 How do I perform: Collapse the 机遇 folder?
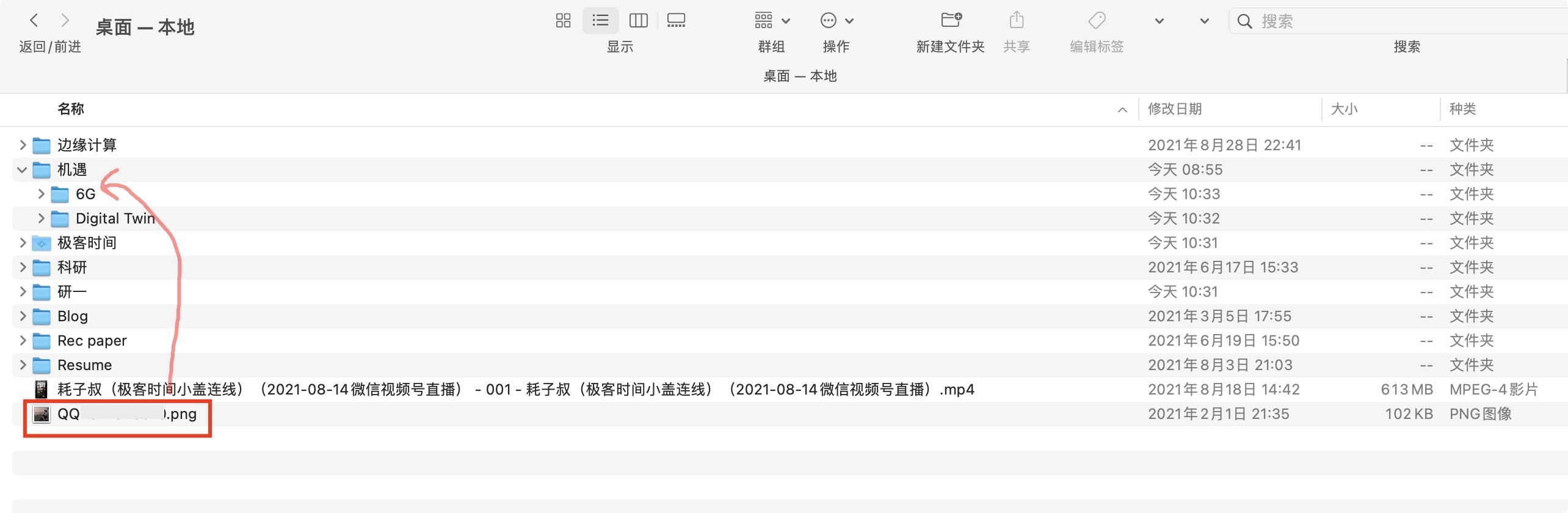coord(23,169)
